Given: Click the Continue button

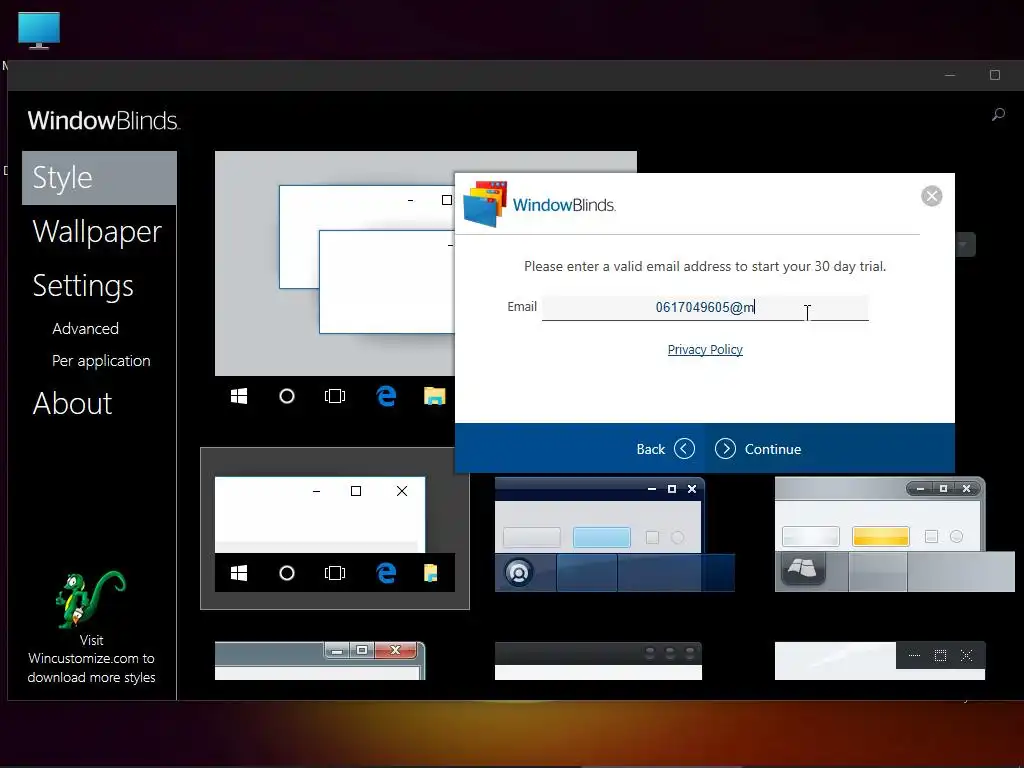Looking at the screenshot, I should (x=758, y=449).
